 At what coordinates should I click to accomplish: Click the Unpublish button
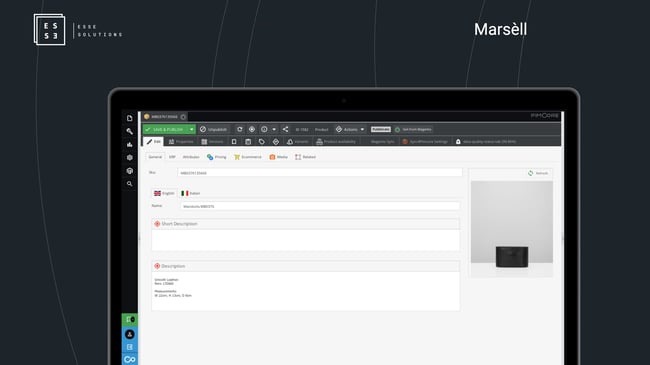[x=213, y=129]
